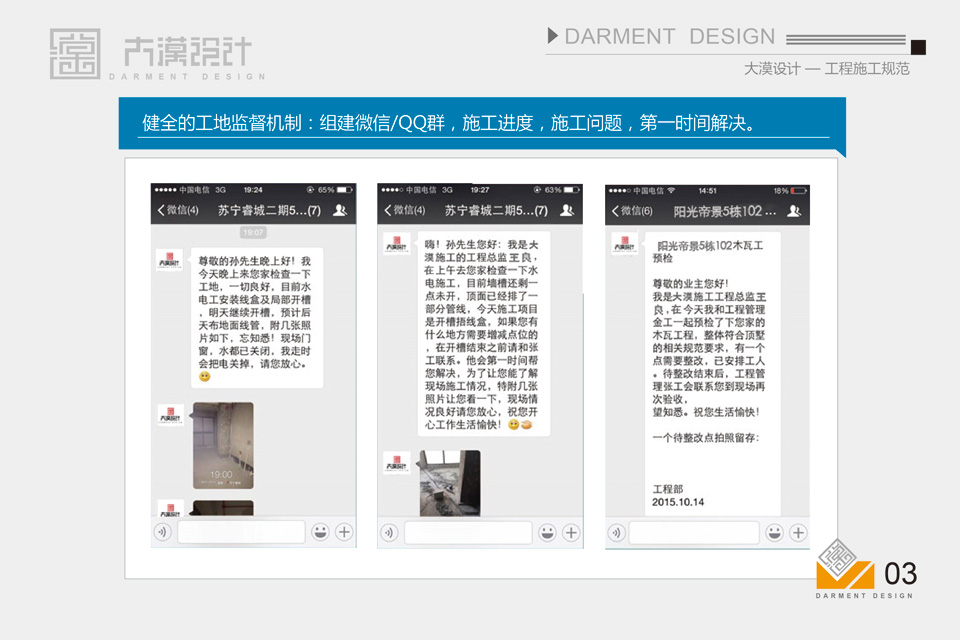Open construction photo in 19:27 chat
Image resolution: width=960 pixels, height=640 pixels.
click(450, 483)
